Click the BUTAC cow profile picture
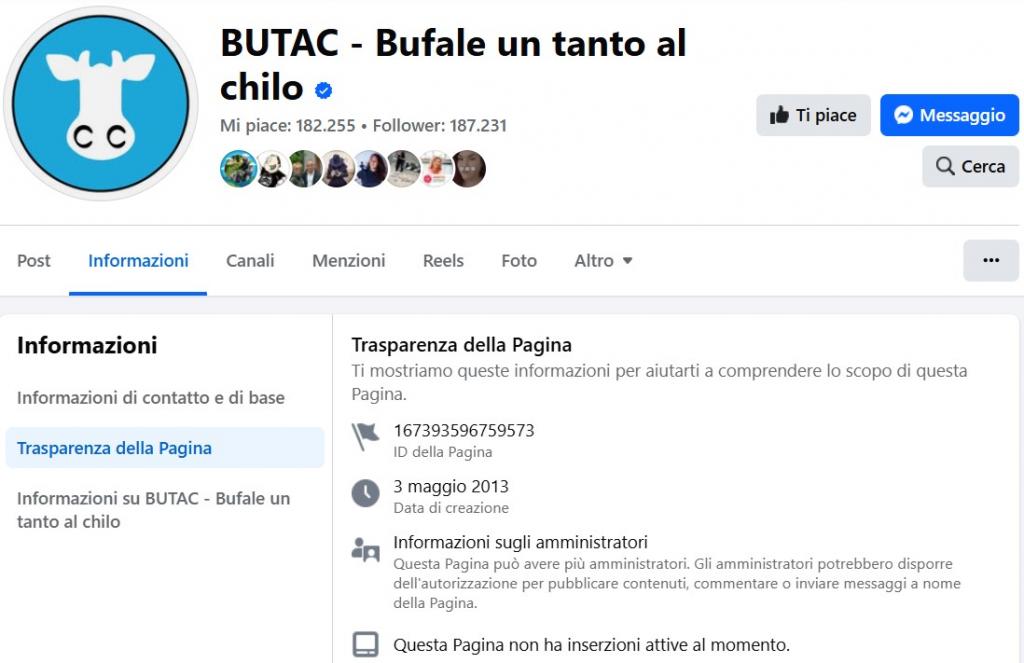Screen dimensions: 1024x663 102,103
